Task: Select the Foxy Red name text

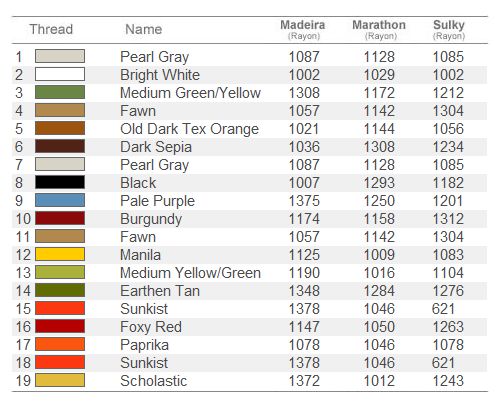Action: click(x=151, y=327)
